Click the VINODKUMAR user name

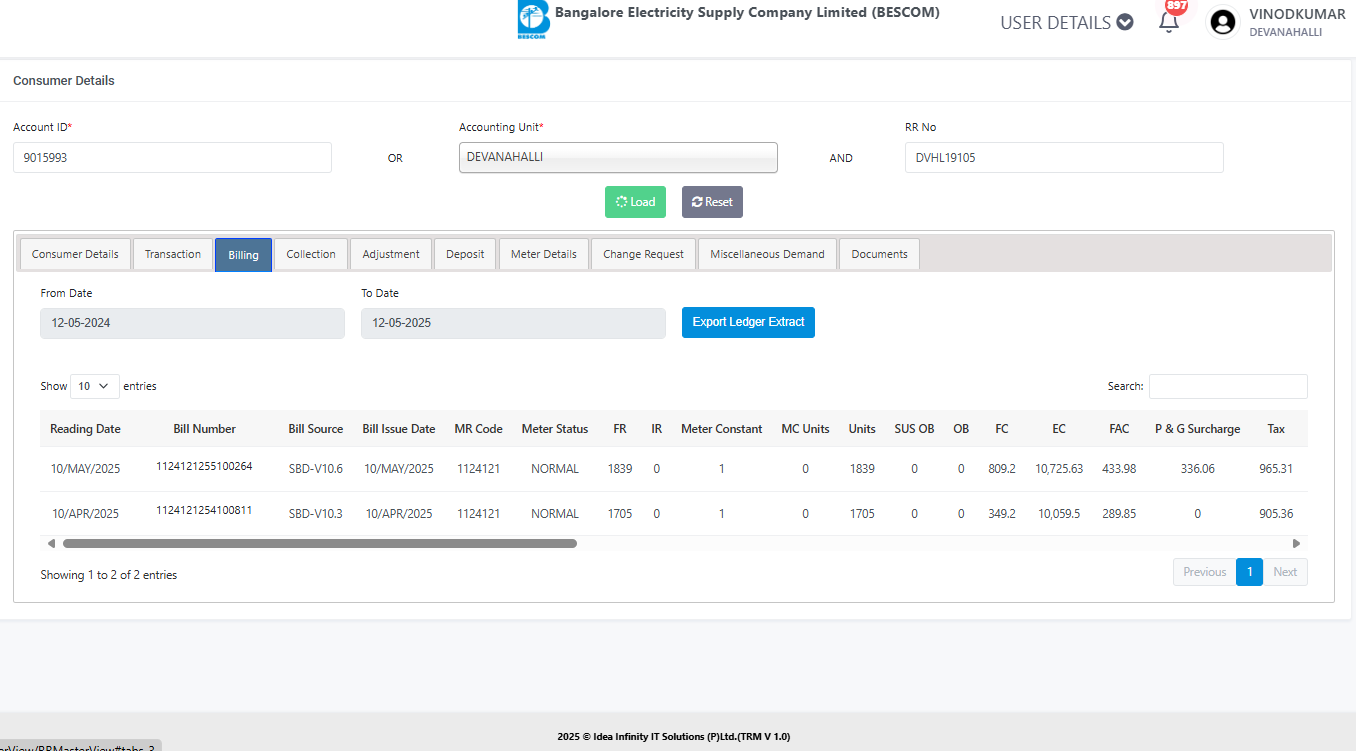pos(1297,14)
